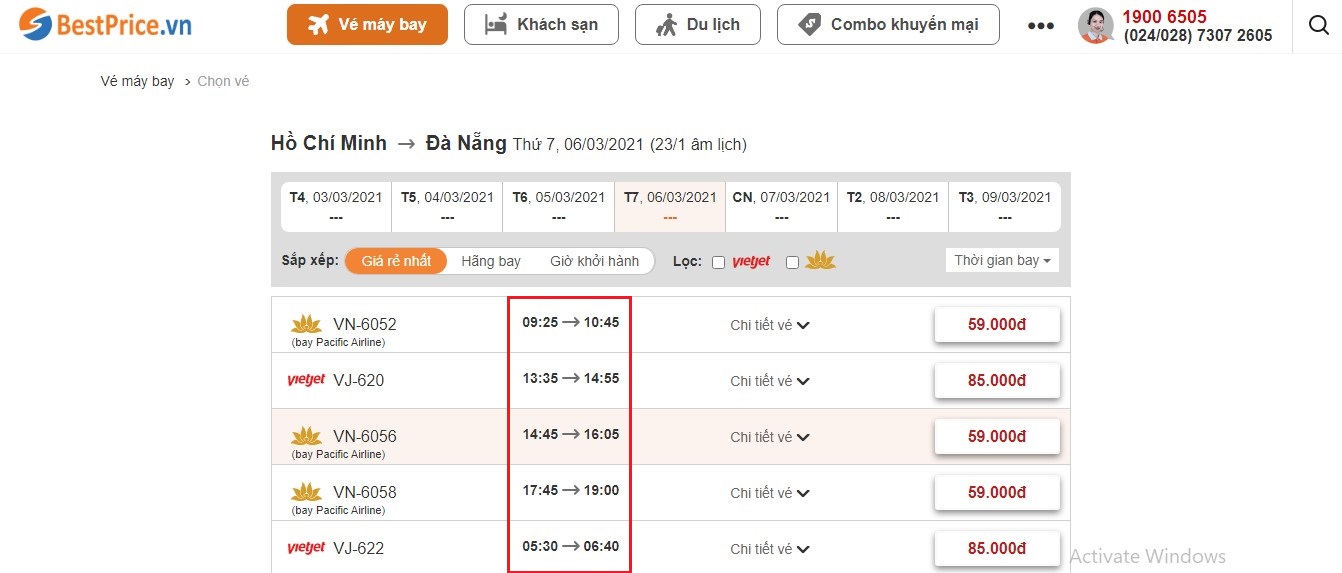Select date T5, 04/03/2021
Screen dimensions: 1342x573
point(447,207)
